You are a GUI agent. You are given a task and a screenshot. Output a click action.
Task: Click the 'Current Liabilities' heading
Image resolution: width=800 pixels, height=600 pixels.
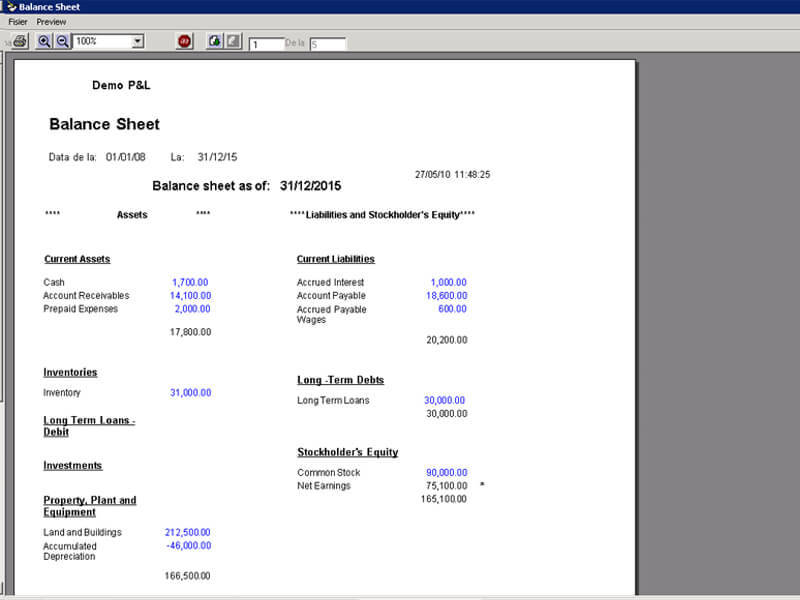tap(336, 259)
